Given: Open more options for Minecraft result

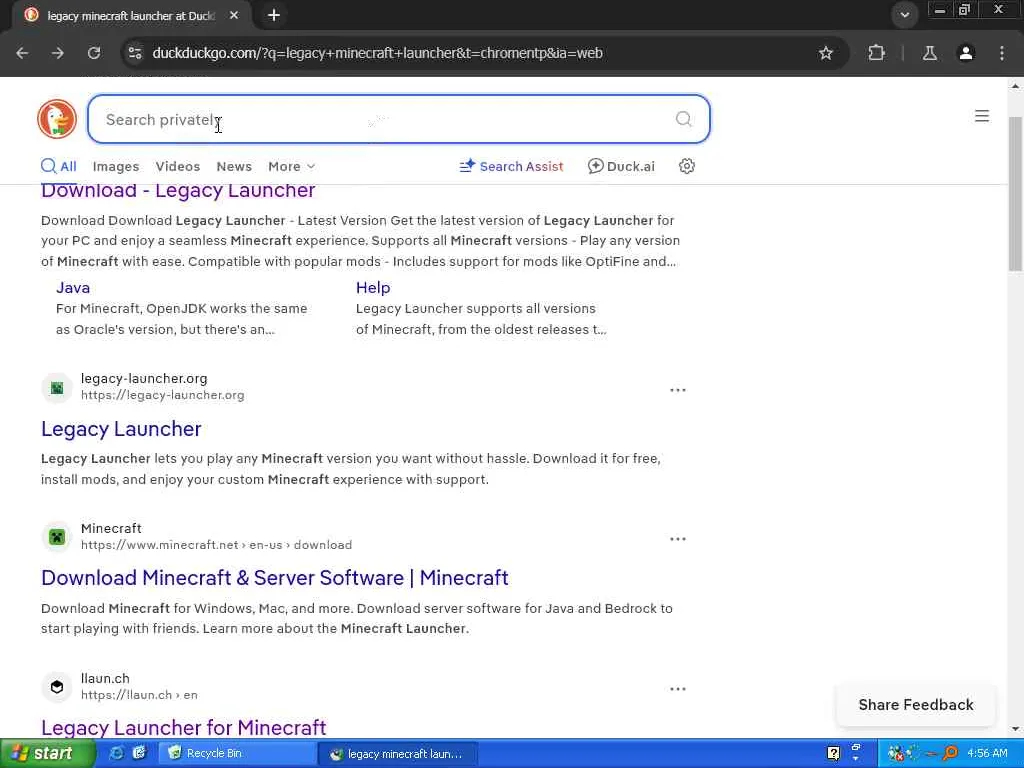Looking at the screenshot, I should click(x=677, y=539).
